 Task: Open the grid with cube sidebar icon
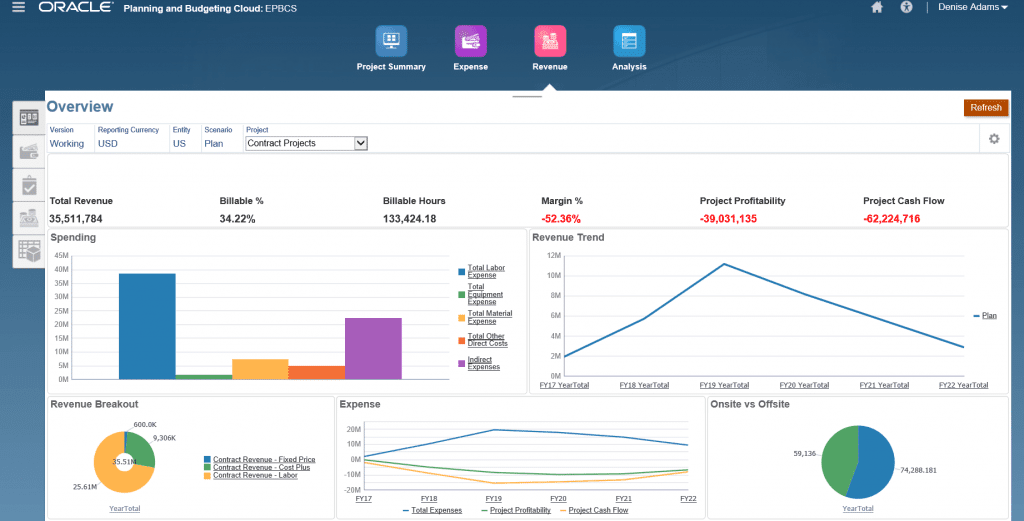coord(29,251)
